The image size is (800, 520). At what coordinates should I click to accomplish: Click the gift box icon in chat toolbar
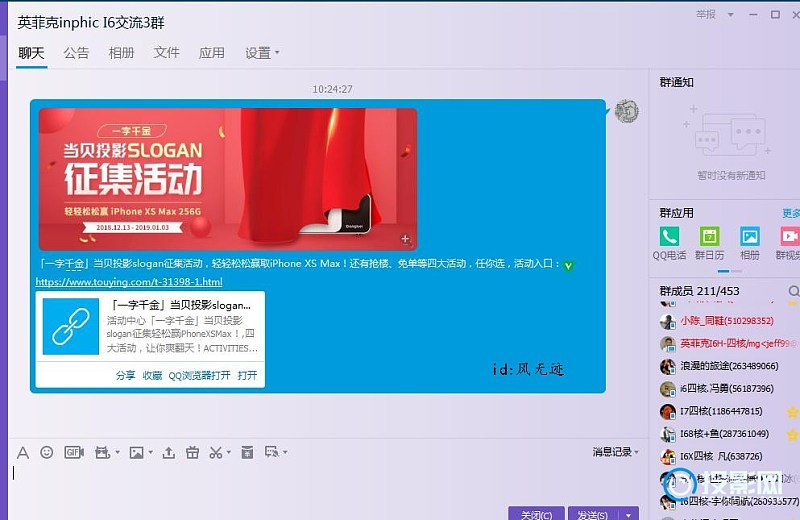[x=192, y=453]
